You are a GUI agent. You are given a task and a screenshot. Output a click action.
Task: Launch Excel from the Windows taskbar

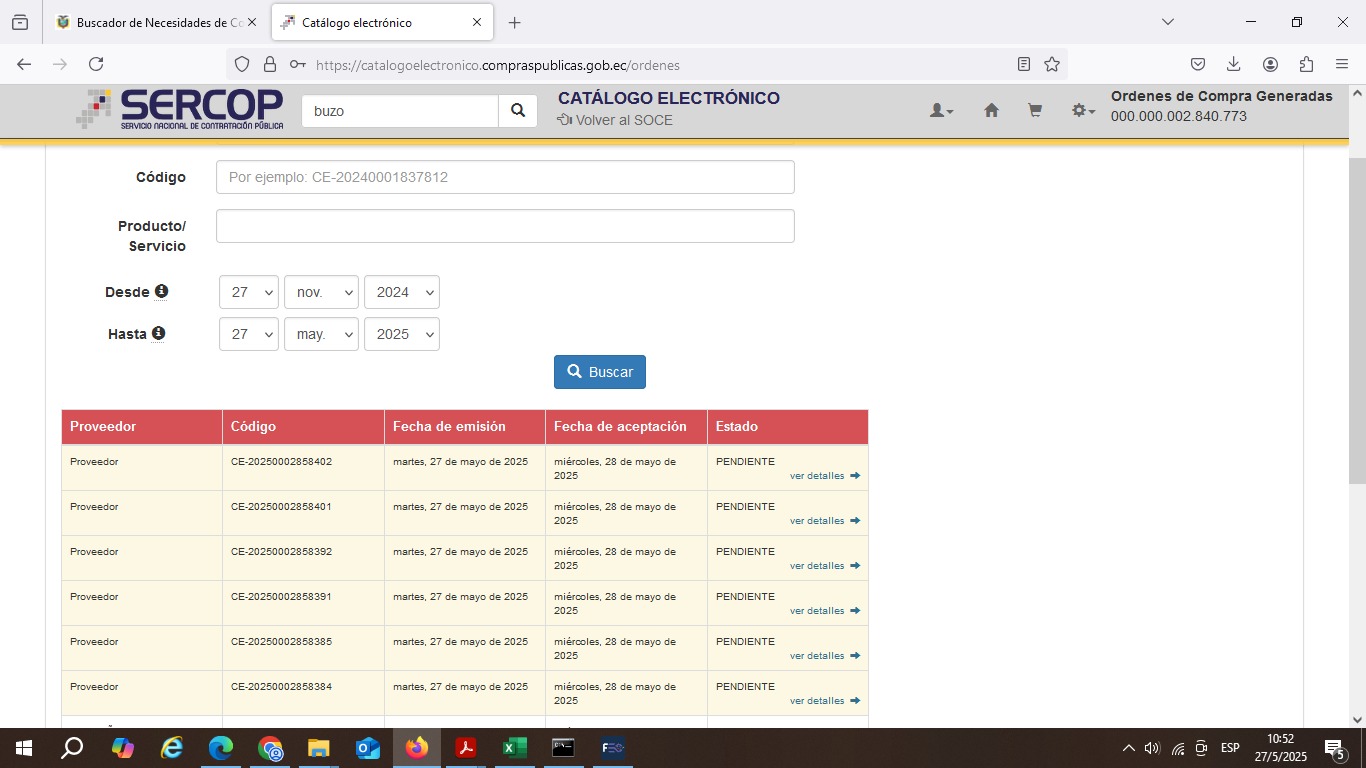[514, 748]
